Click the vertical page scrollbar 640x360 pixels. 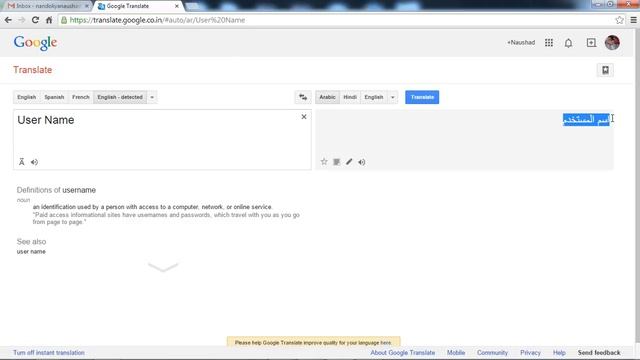637,186
